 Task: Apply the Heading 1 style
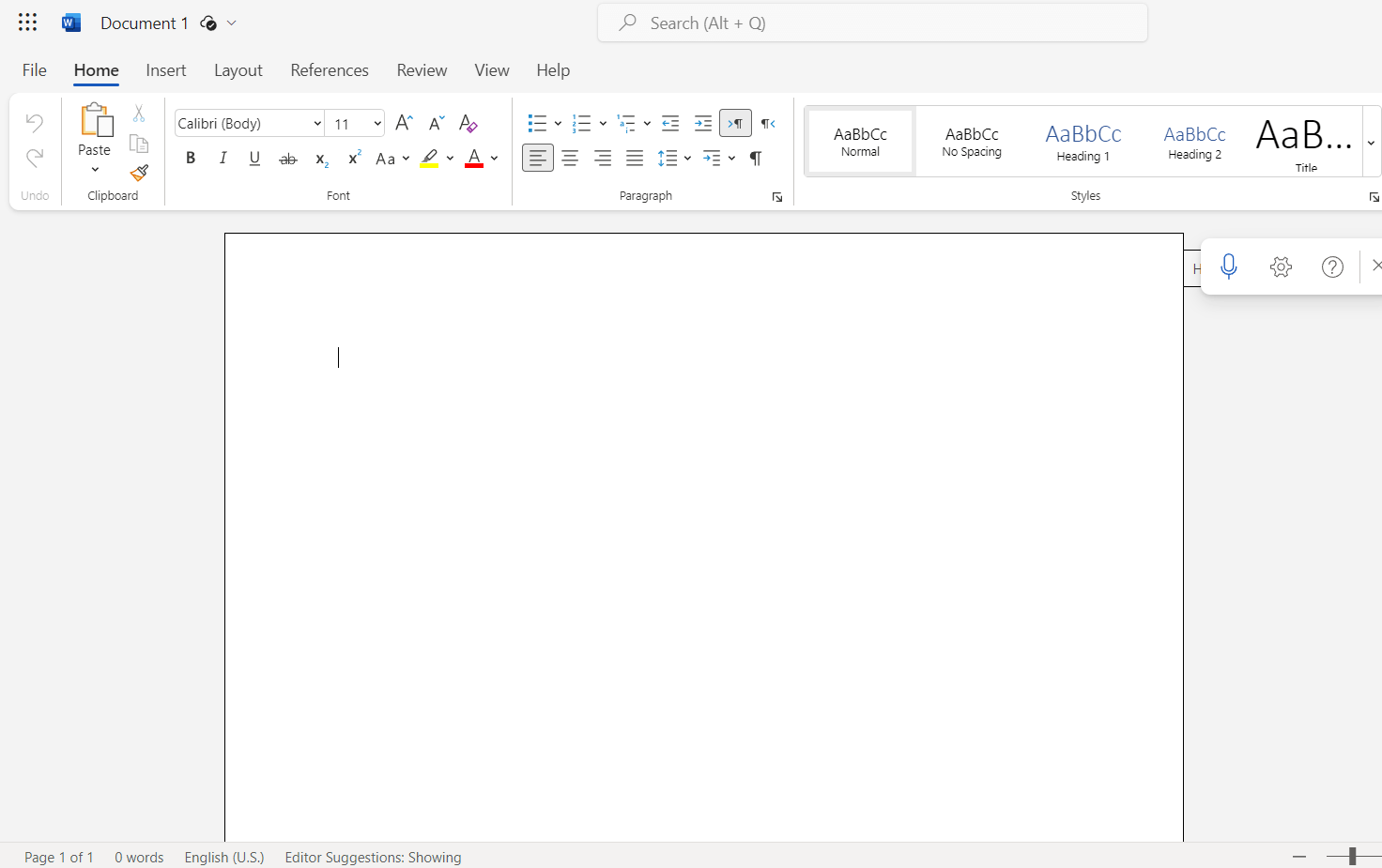[x=1083, y=141]
